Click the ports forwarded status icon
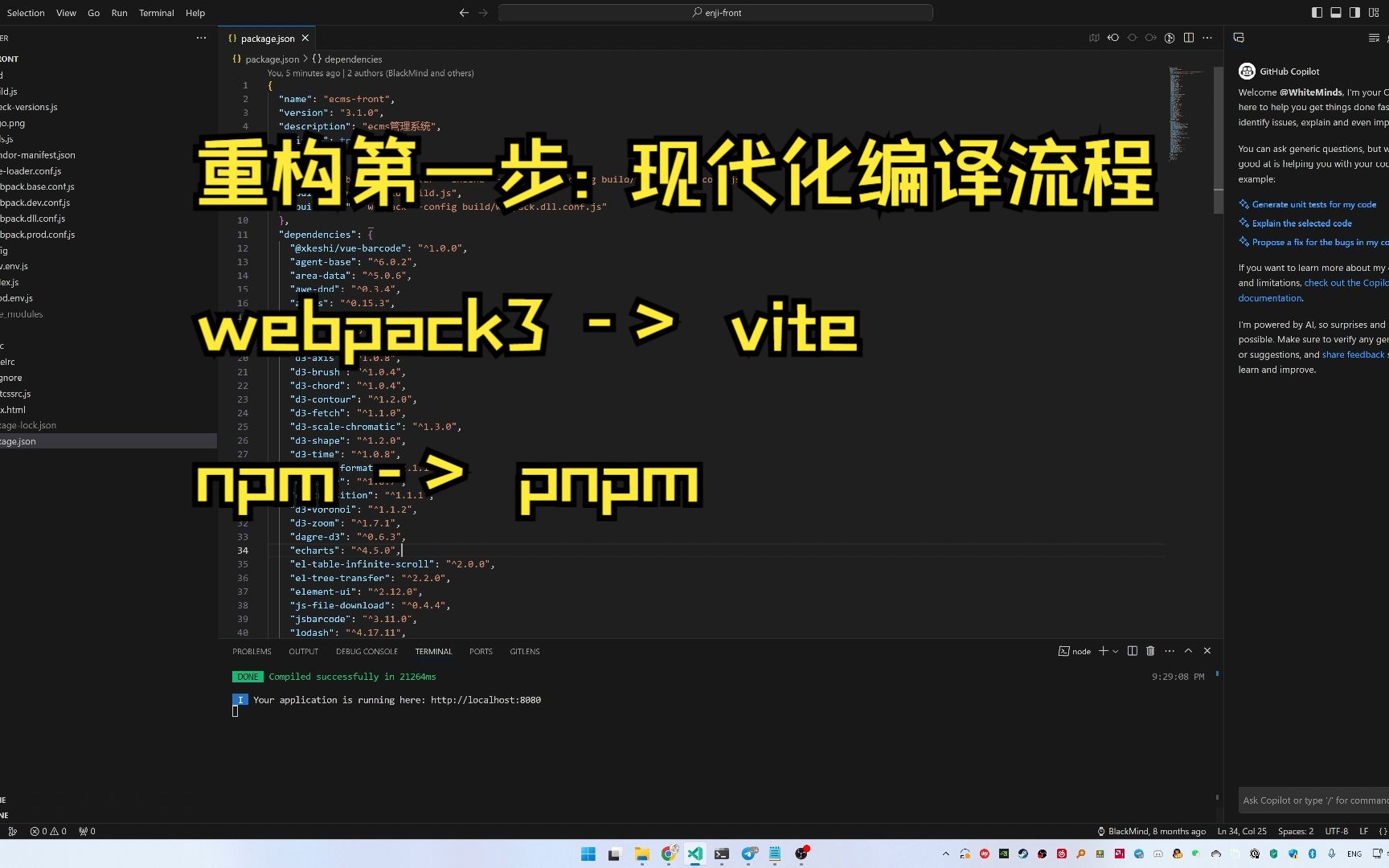Viewport: 1389px width, 868px height. [87, 832]
